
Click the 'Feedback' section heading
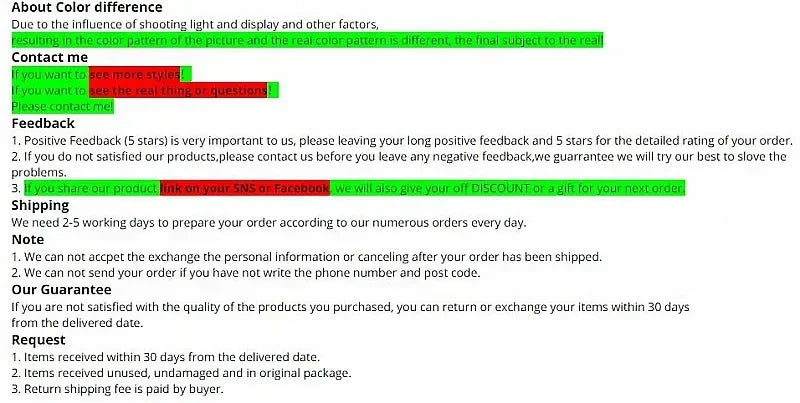[43, 123]
